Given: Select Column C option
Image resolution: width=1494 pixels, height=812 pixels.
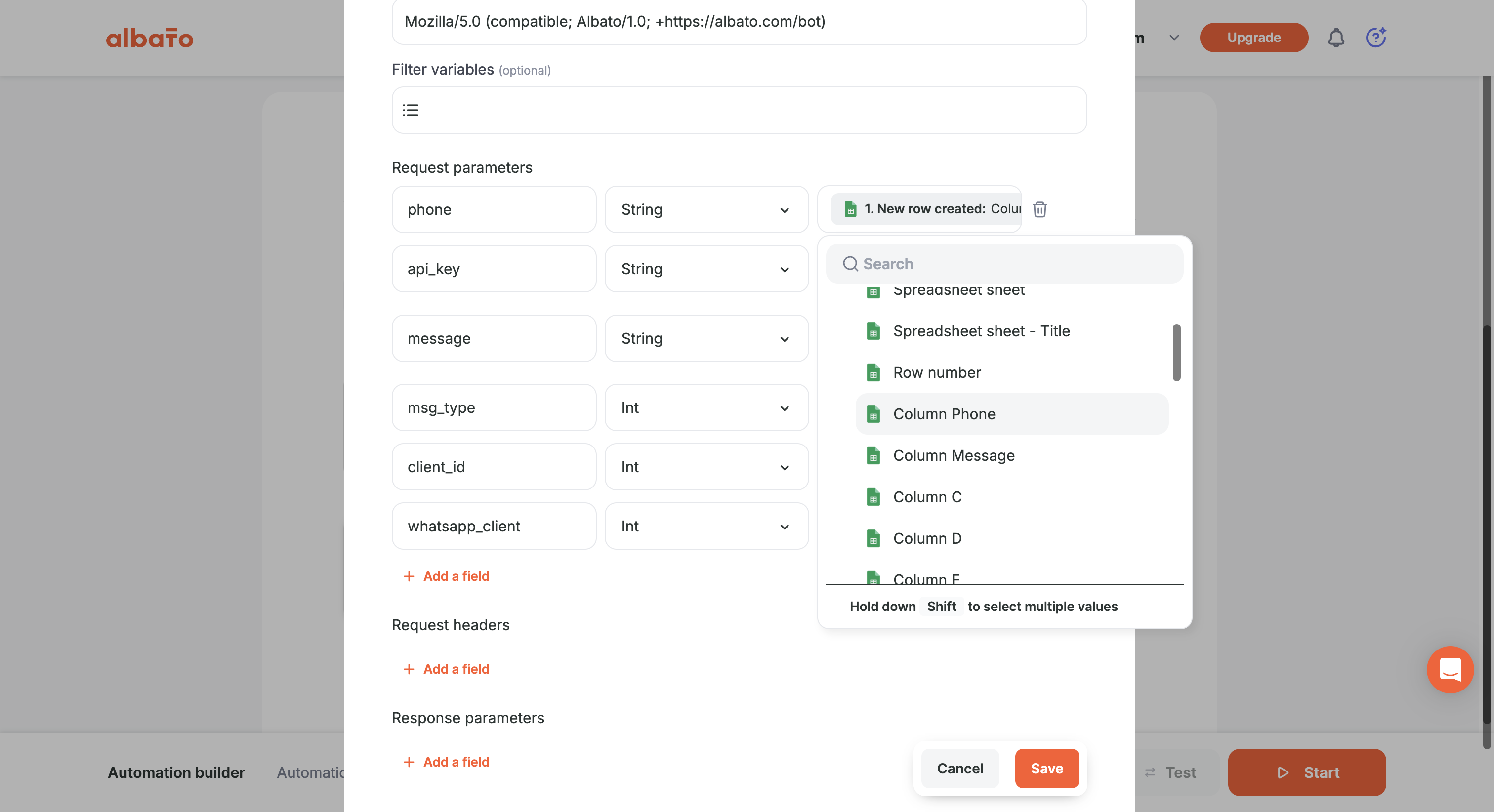Looking at the screenshot, I should point(1011,497).
